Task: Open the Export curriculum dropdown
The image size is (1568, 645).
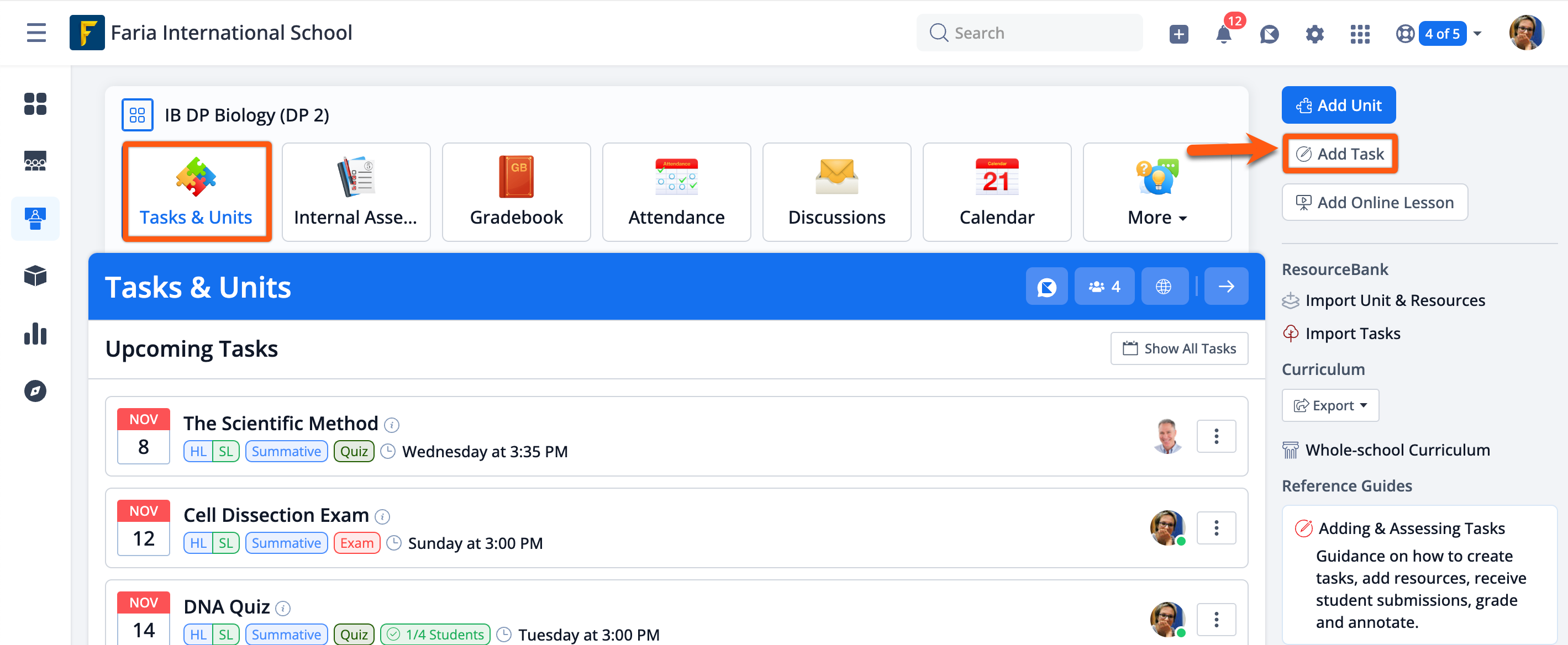Action: (1330, 405)
